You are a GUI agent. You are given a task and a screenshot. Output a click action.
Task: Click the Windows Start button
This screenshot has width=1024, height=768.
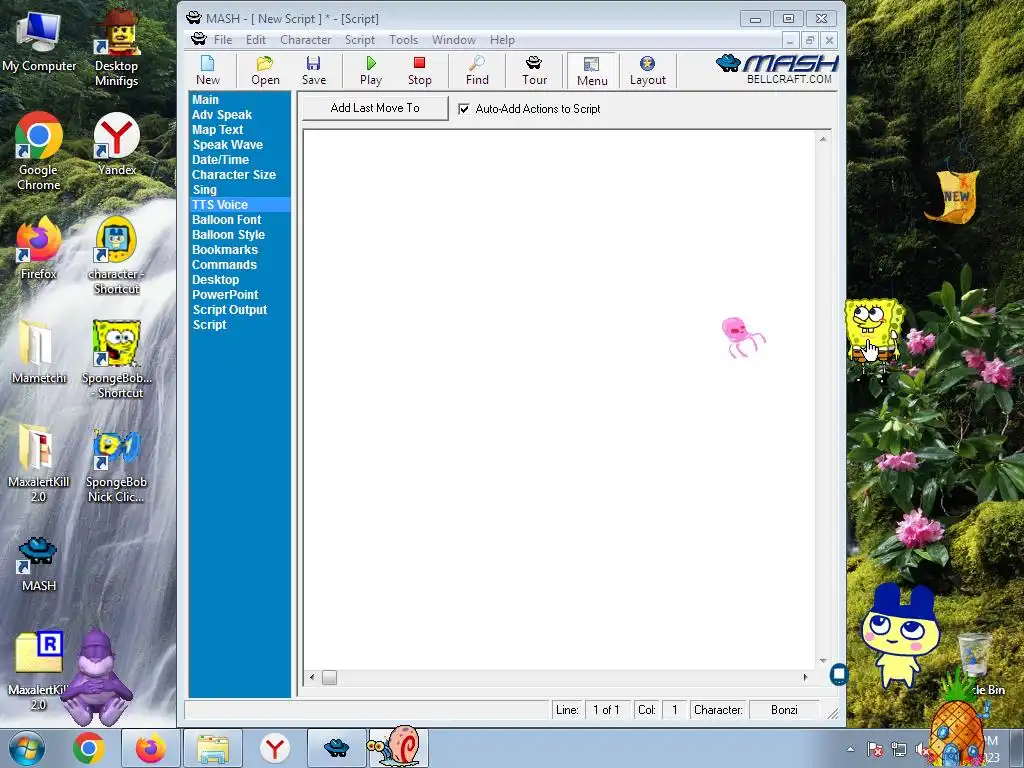27,748
